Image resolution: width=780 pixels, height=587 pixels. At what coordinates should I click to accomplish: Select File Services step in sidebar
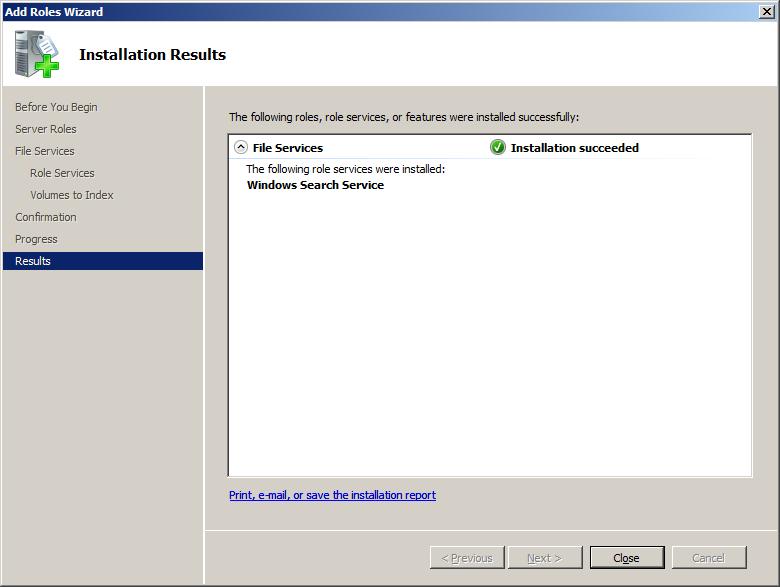tap(45, 151)
